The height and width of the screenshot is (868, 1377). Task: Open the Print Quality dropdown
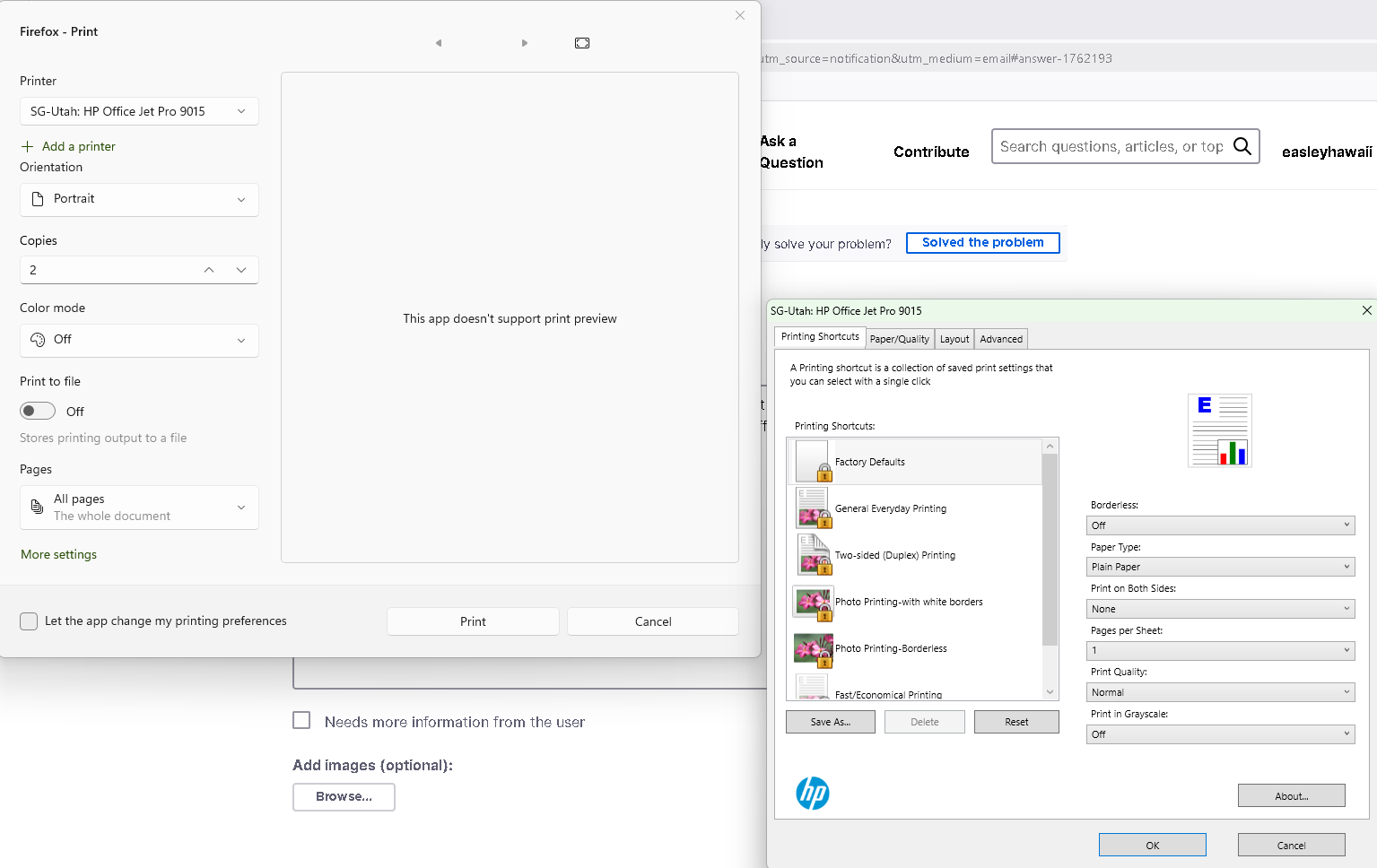pos(1220,692)
